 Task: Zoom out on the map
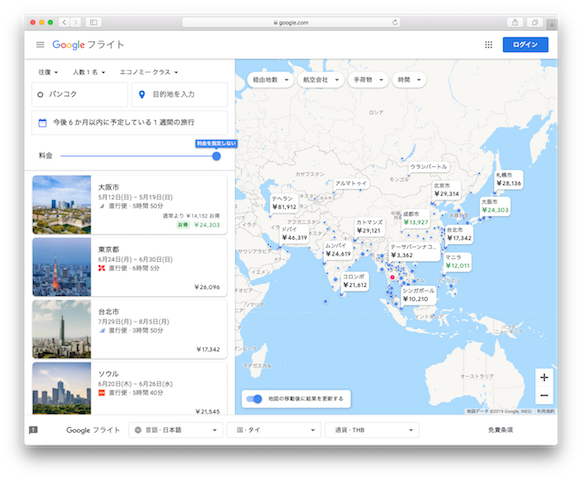pyautogui.click(x=544, y=395)
